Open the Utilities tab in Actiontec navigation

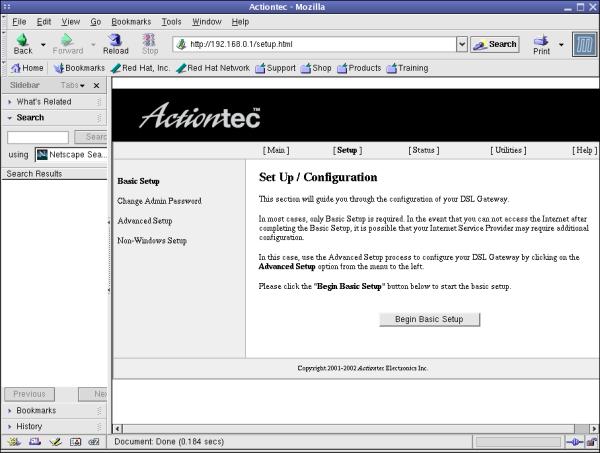pyautogui.click(x=508, y=150)
